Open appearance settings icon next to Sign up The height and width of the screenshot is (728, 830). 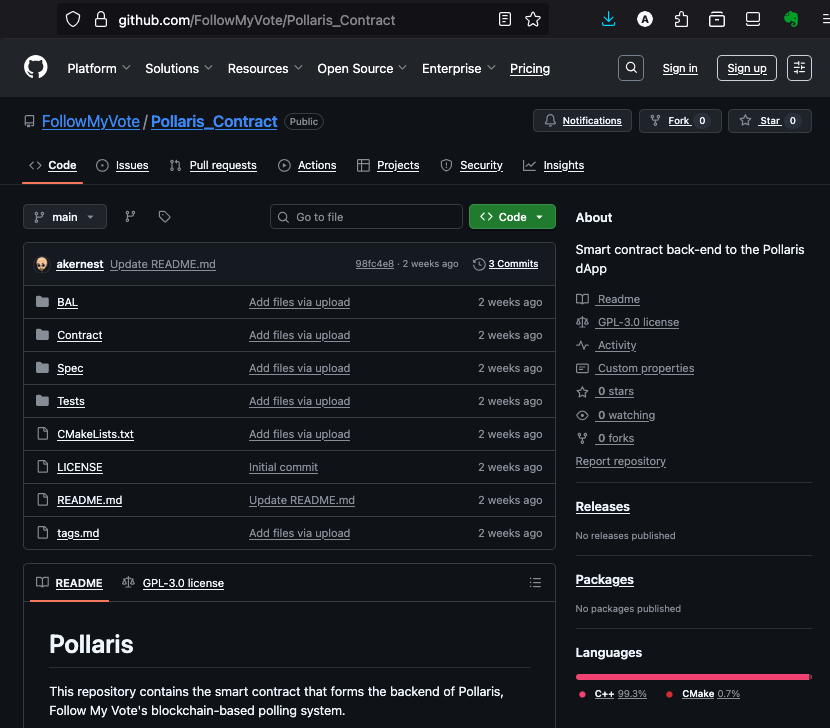pos(800,68)
